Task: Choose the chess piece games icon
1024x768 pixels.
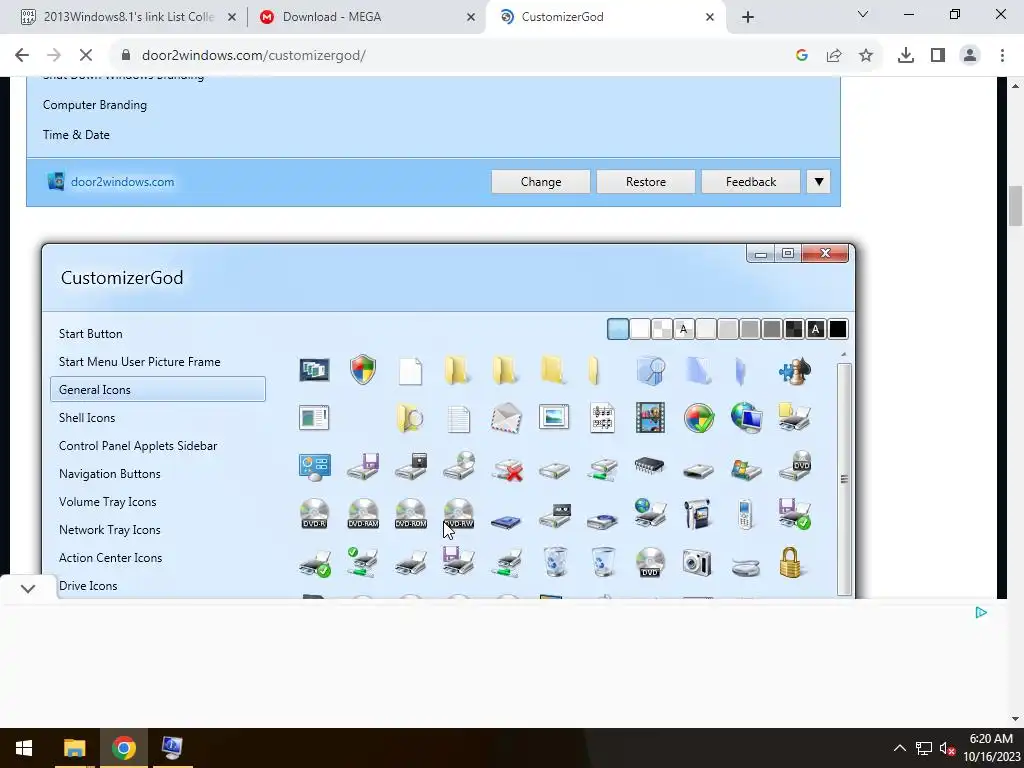Action: [795, 370]
